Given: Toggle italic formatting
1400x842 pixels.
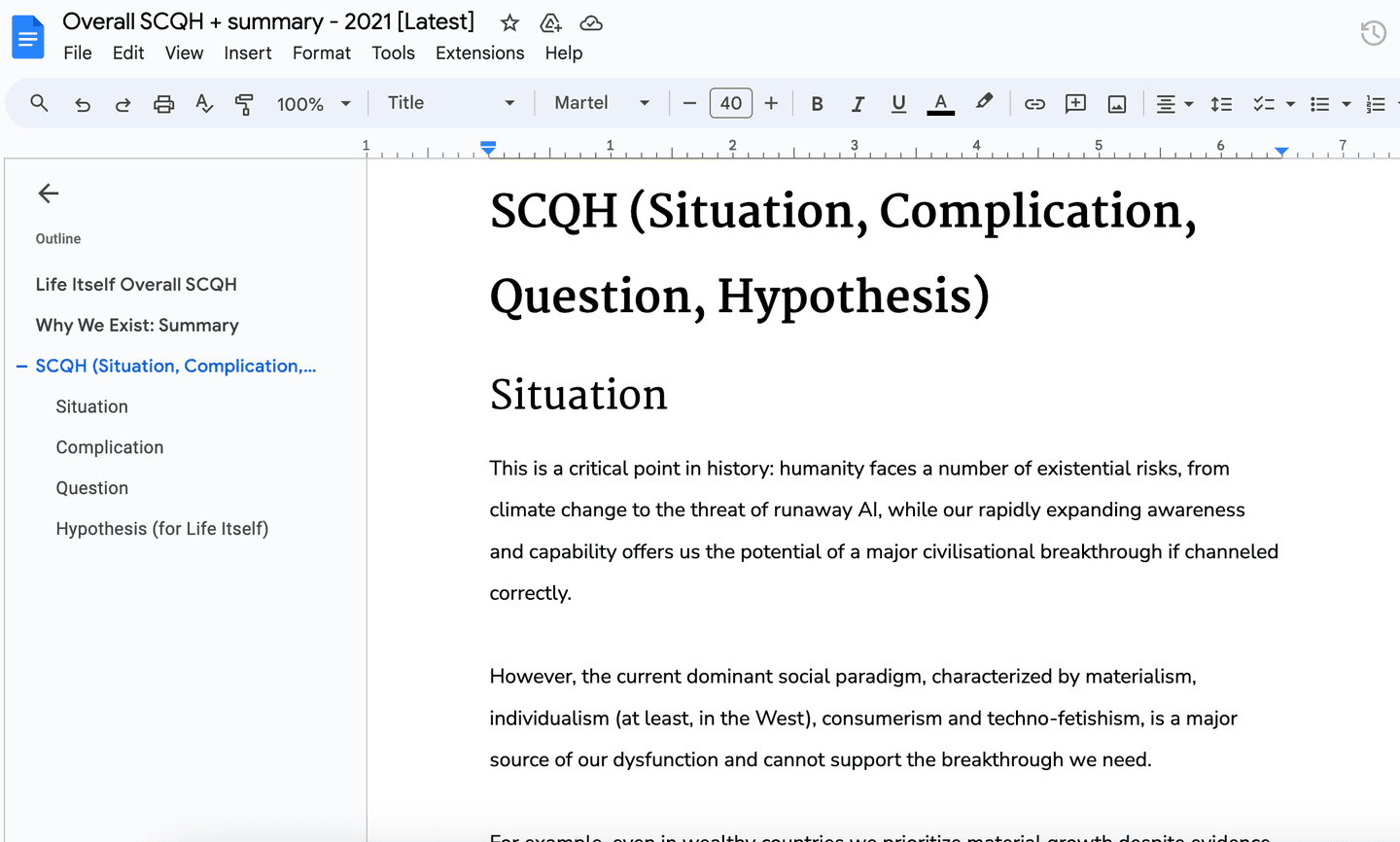Looking at the screenshot, I should pyautogui.click(x=857, y=103).
